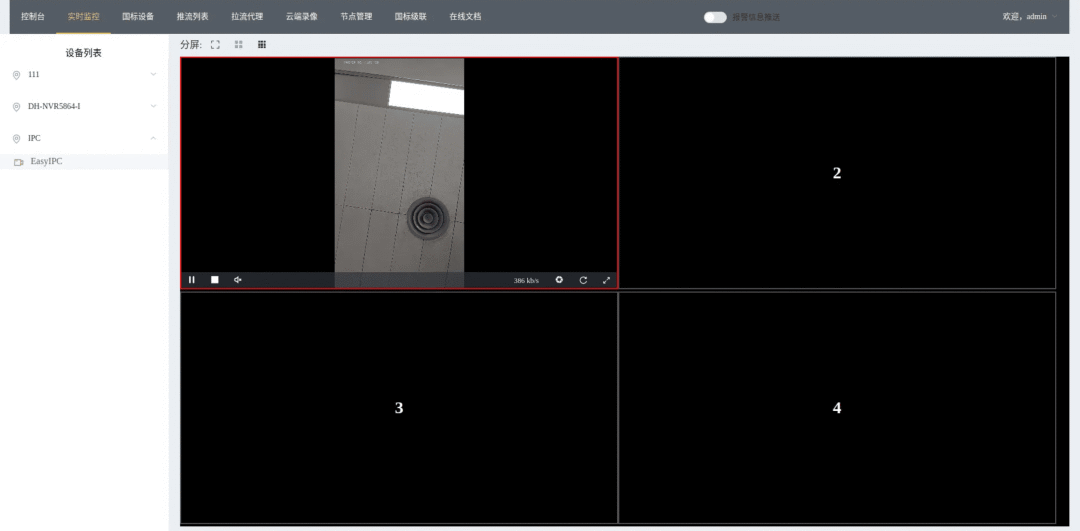Screen dimensions: 1080x531
Task: Click the location pin beside DH-NVR5864-I
Action: click(17, 107)
